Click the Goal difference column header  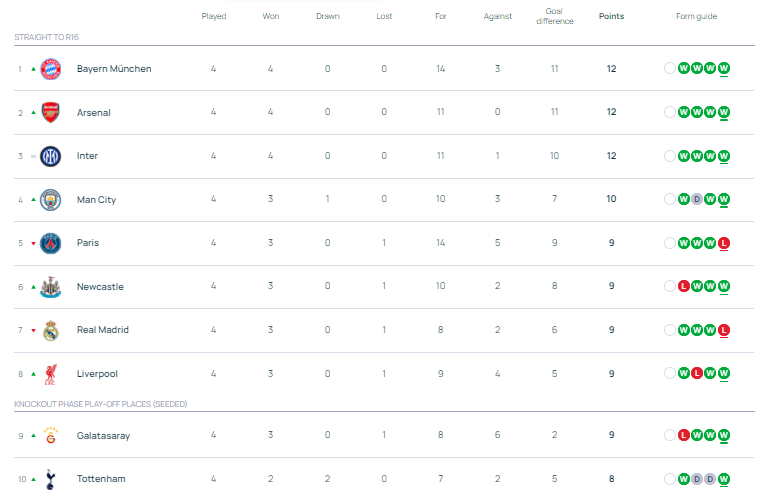554,16
